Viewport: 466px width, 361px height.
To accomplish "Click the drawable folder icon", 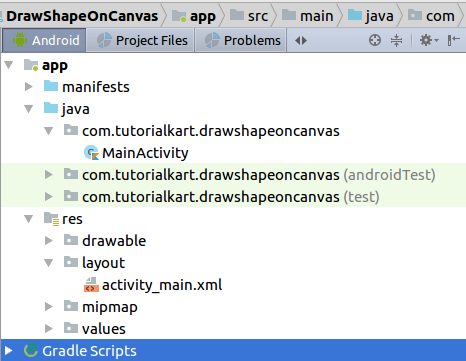I will pyautogui.click(x=71, y=240).
